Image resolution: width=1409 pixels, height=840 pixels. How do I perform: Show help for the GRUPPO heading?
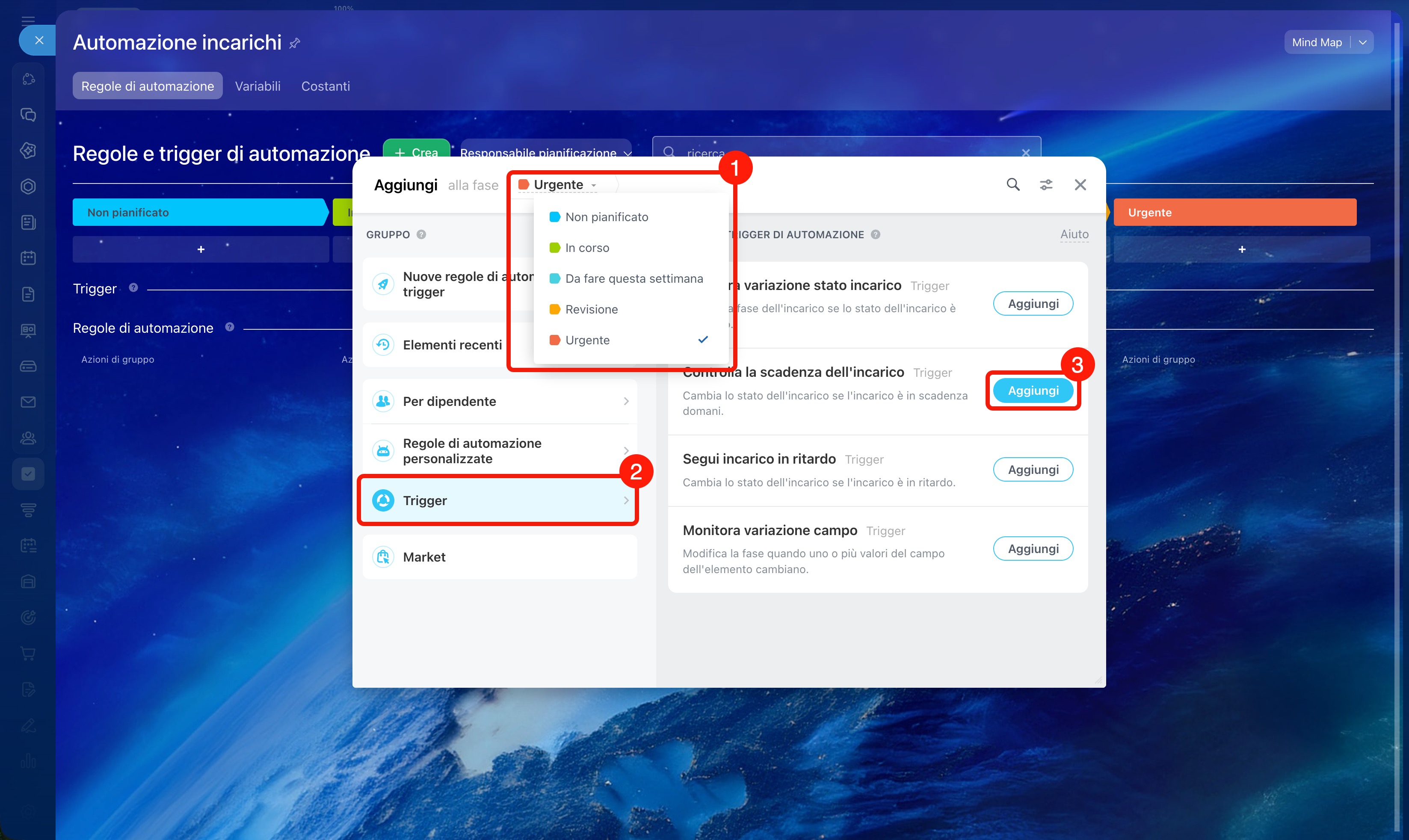pyautogui.click(x=421, y=234)
